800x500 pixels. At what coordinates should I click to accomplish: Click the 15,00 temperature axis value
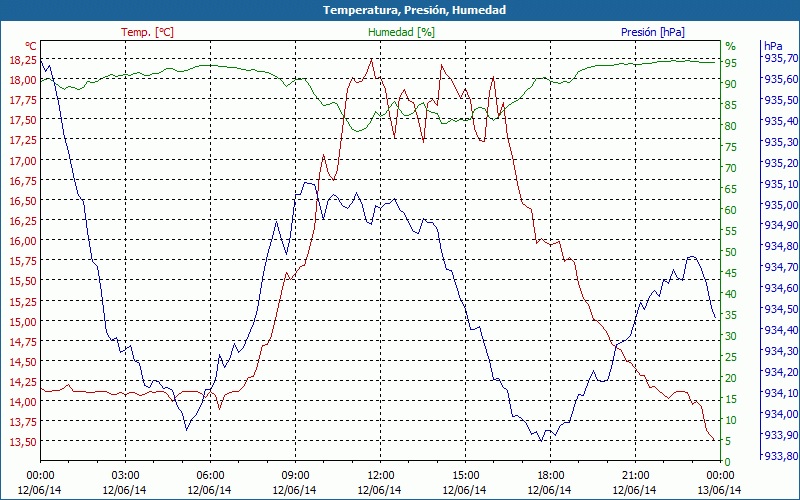click(x=23, y=321)
